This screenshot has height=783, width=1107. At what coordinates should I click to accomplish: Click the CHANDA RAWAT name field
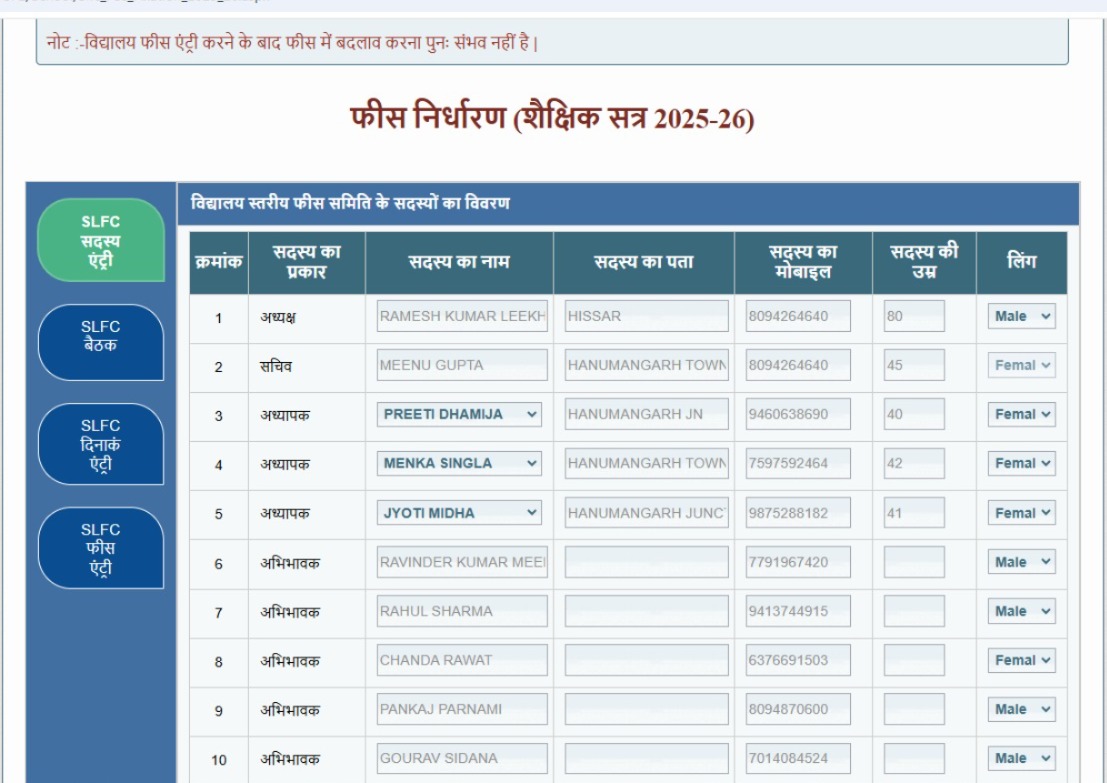coord(462,660)
